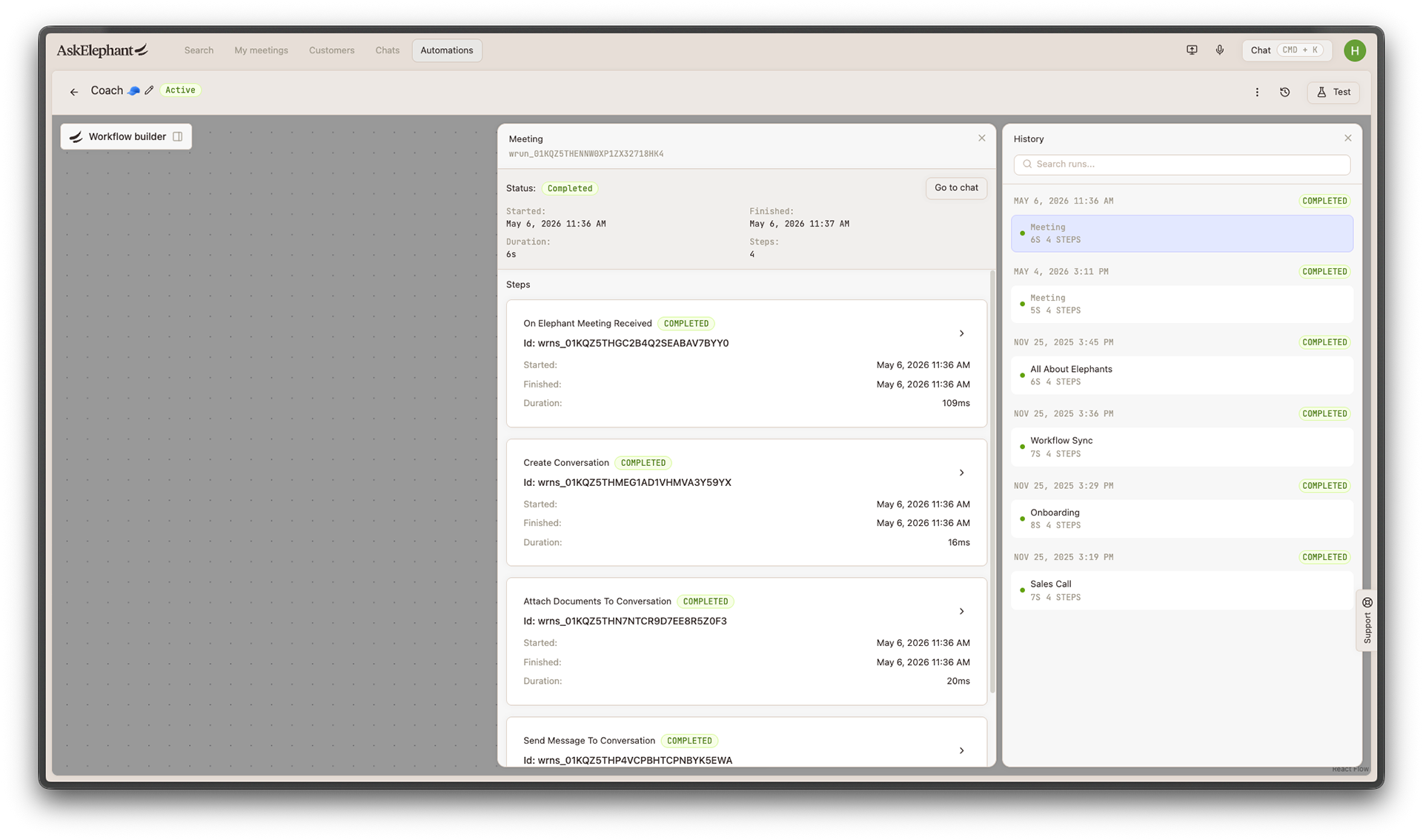Screen dimensions: 1423x840
Task: Click the blue cap emoji beside Coach
Action: click(x=134, y=90)
